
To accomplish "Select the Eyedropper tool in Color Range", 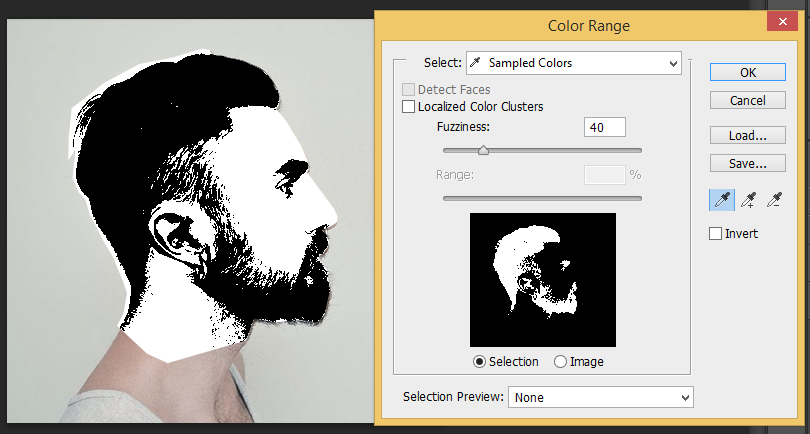I will [x=722, y=200].
